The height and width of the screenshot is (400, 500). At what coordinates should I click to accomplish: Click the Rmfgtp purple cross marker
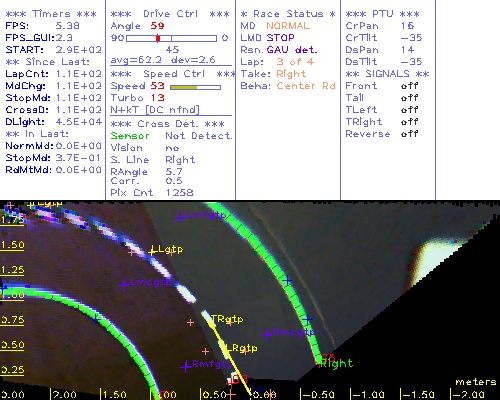point(186,366)
